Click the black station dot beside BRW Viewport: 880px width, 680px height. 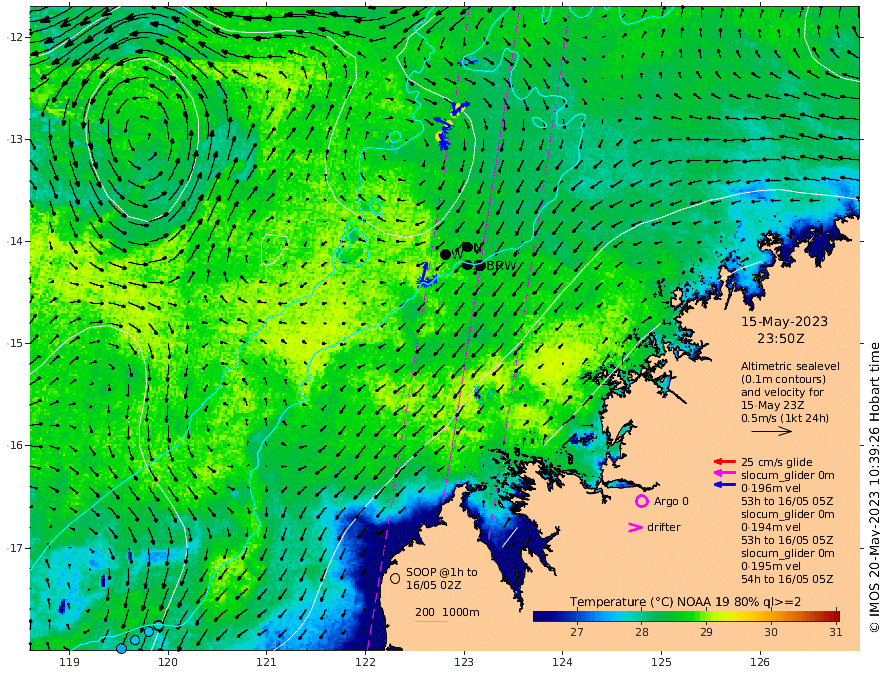[x=480, y=266]
